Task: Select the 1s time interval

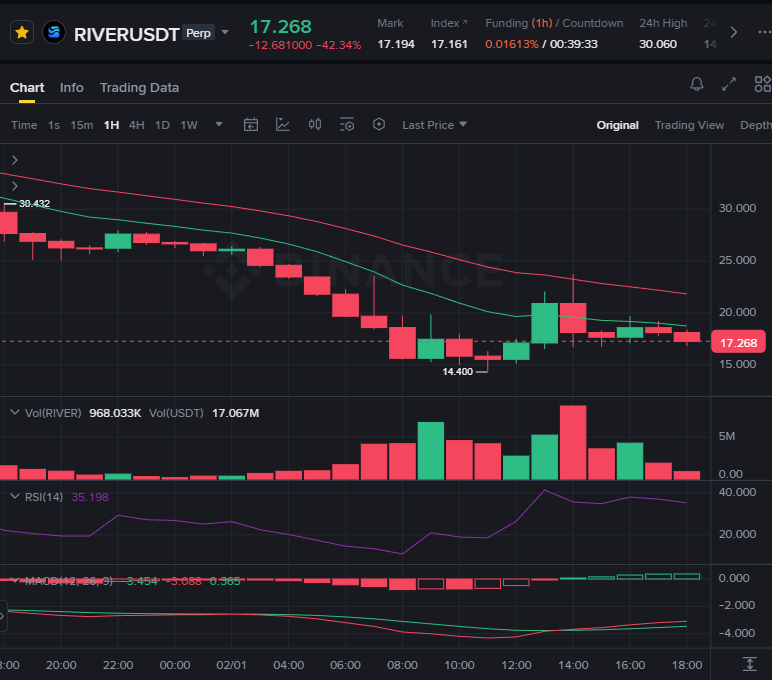Action: click(54, 125)
